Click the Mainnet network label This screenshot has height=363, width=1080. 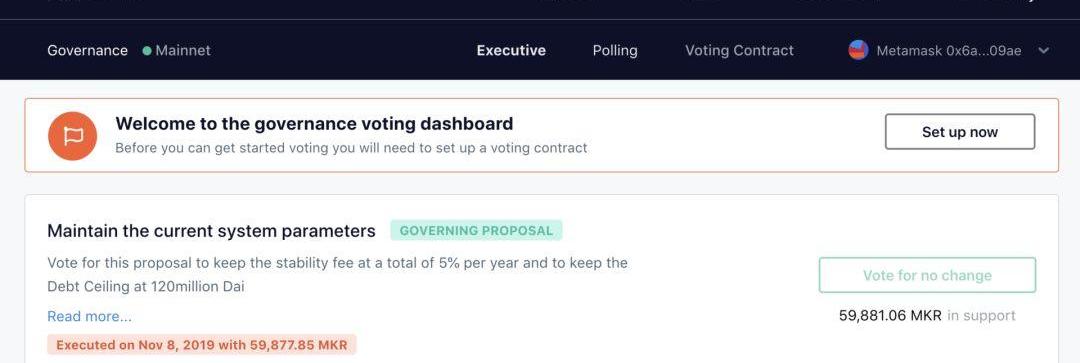[183, 50]
